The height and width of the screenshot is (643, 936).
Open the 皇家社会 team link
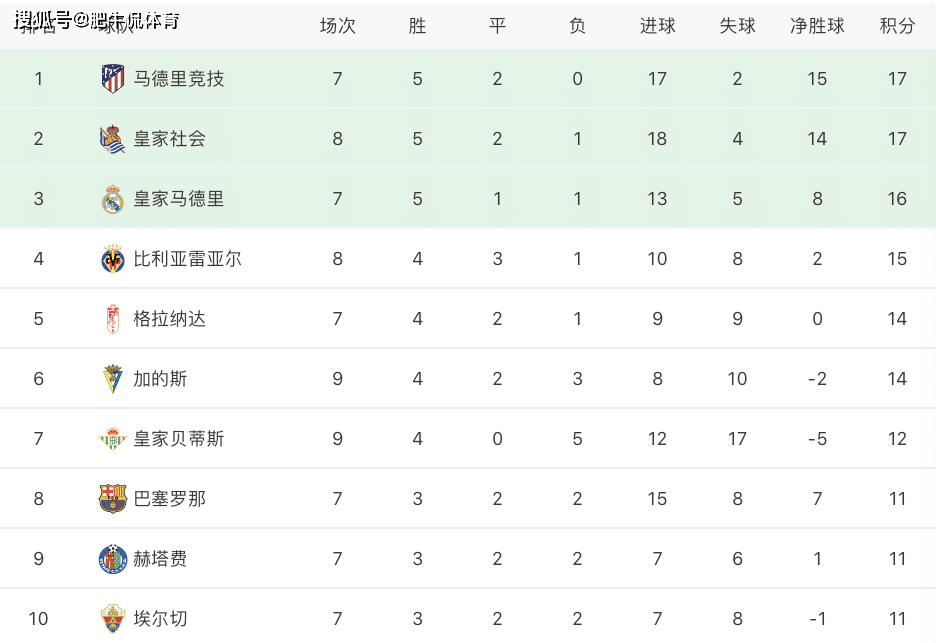tap(170, 139)
